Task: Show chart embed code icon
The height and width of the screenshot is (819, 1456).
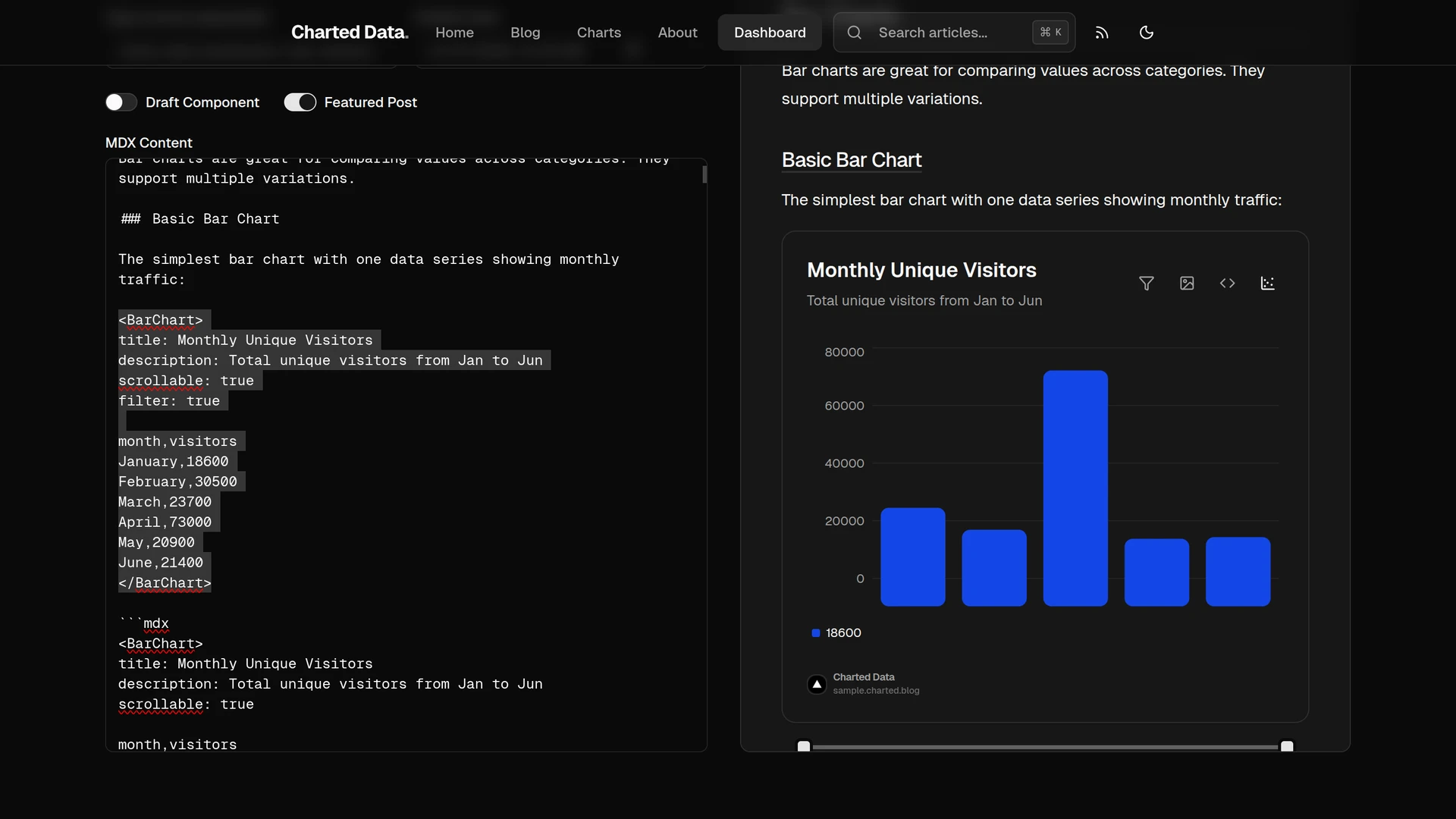Action: point(1227,283)
